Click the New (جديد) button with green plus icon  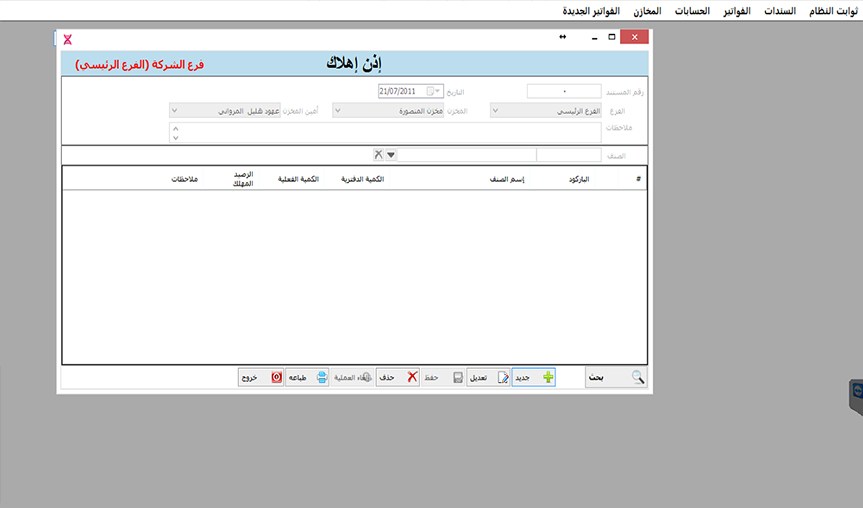tap(534, 378)
